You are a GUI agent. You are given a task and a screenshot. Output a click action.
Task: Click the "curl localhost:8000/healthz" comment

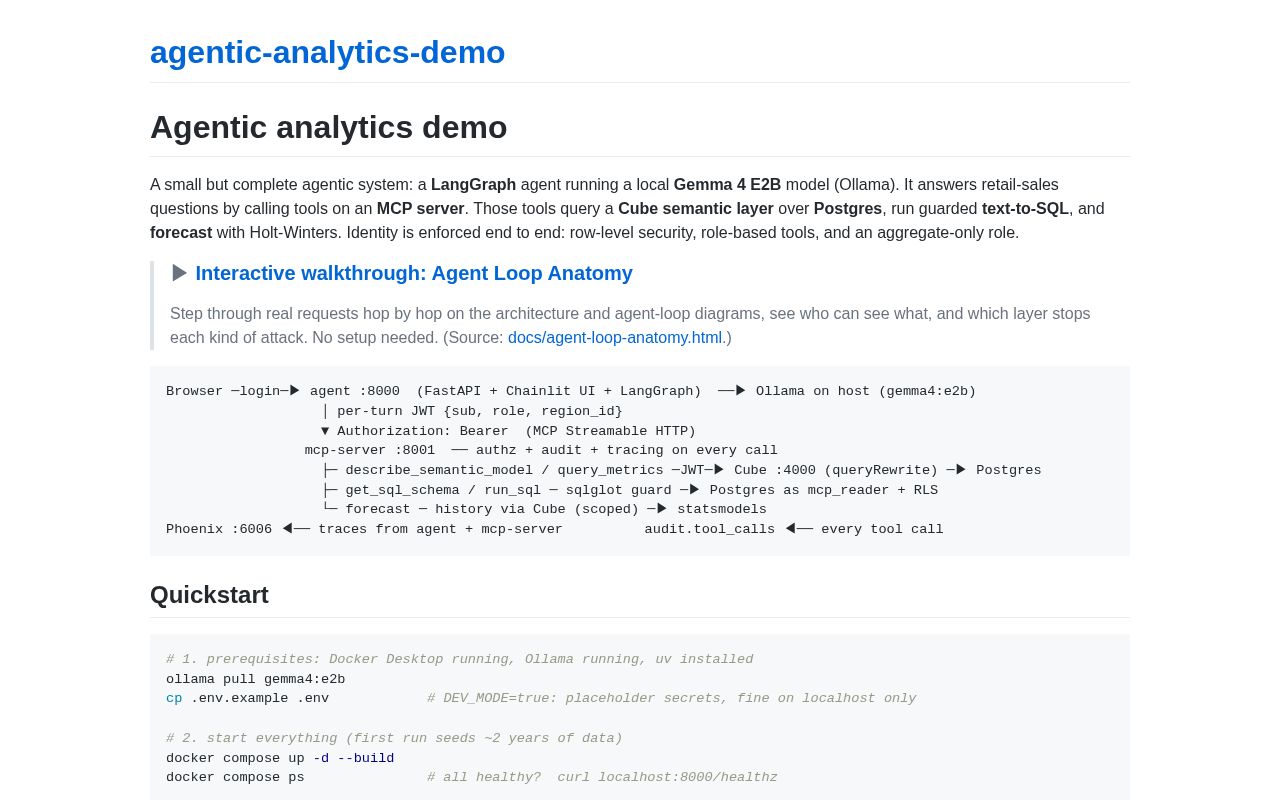tap(668, 777)
